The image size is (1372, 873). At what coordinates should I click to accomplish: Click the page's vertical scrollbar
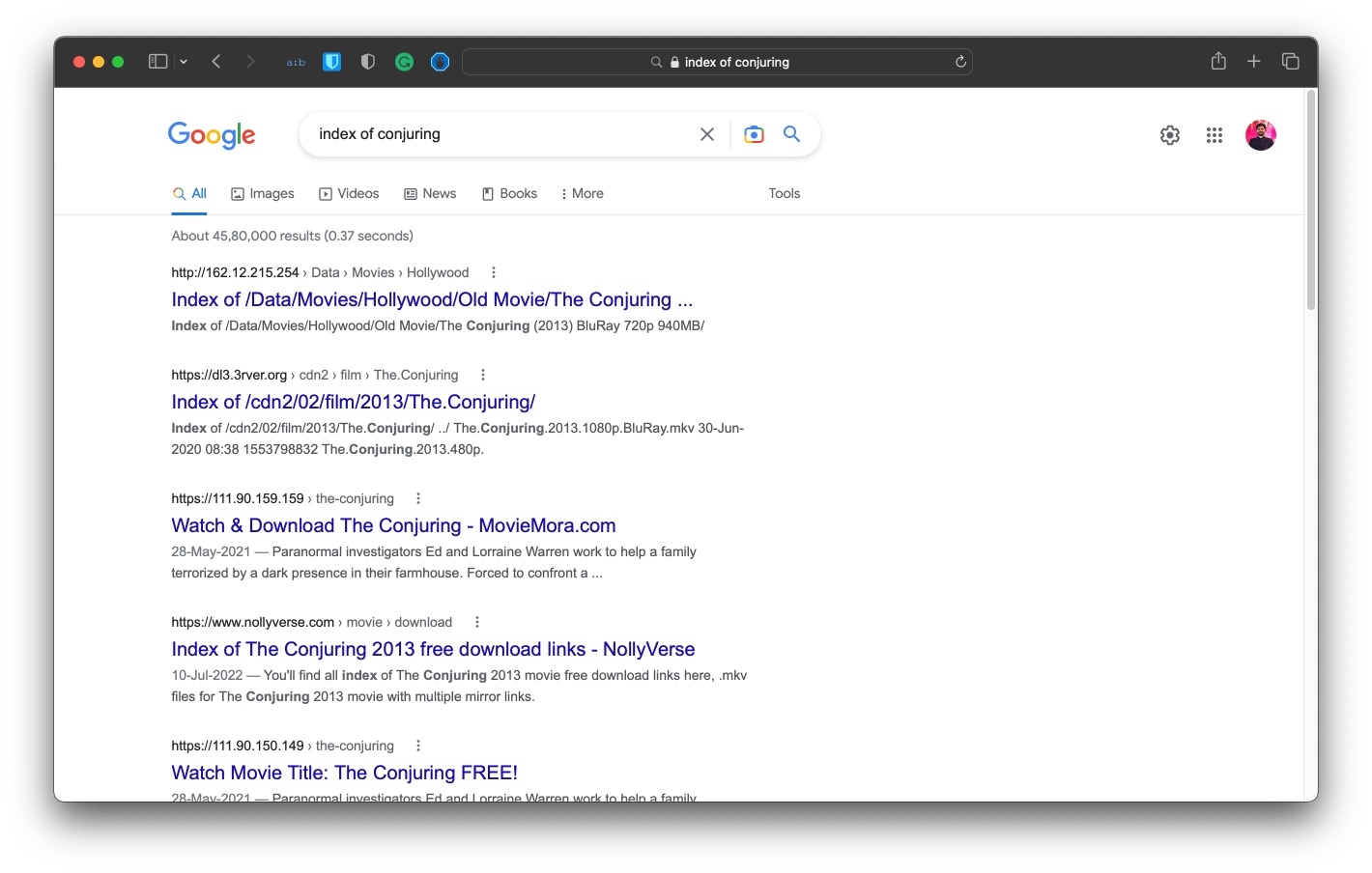1311,201
